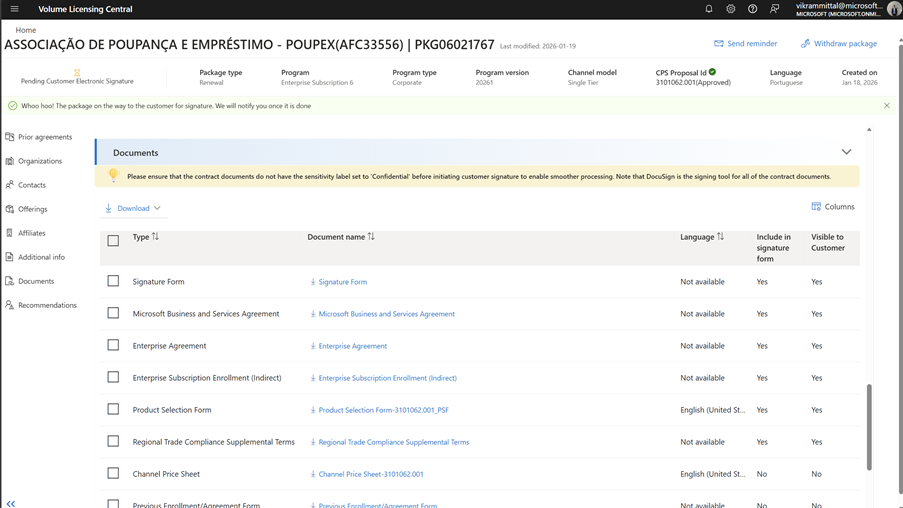Click the Pending Customer Electronic Signature status
Image resolution: width=903 pixels, height=508 pixels.
(x=77, y=81)
